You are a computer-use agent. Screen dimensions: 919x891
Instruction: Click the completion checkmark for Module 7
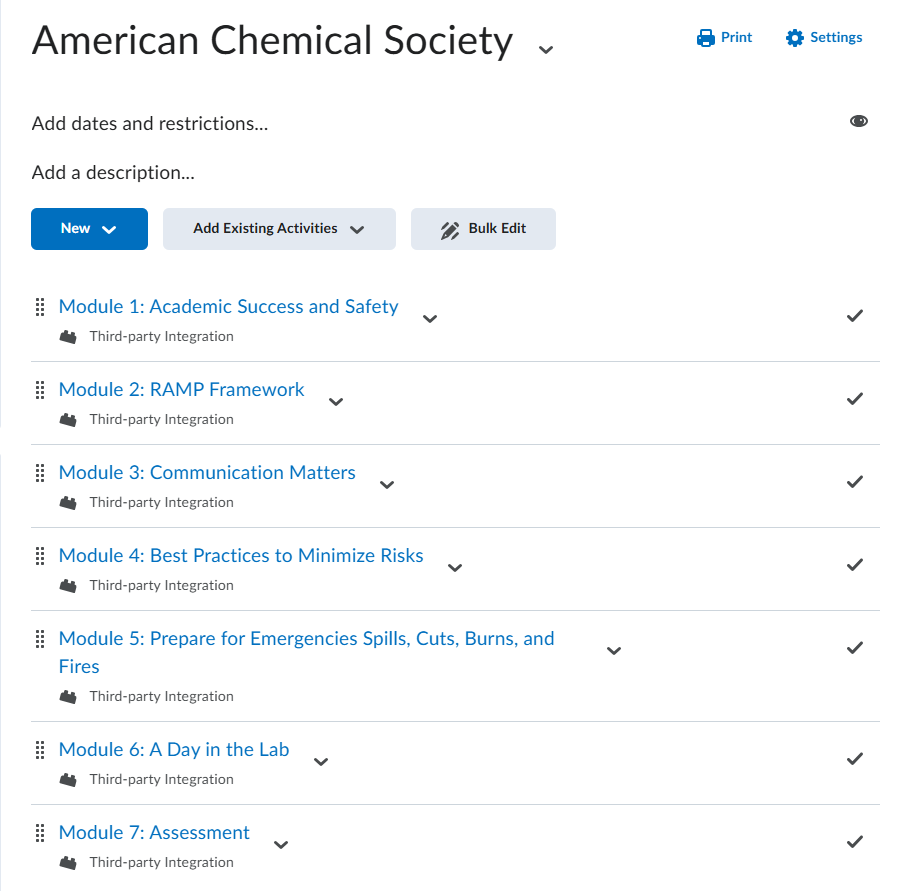tap(855, 842)
